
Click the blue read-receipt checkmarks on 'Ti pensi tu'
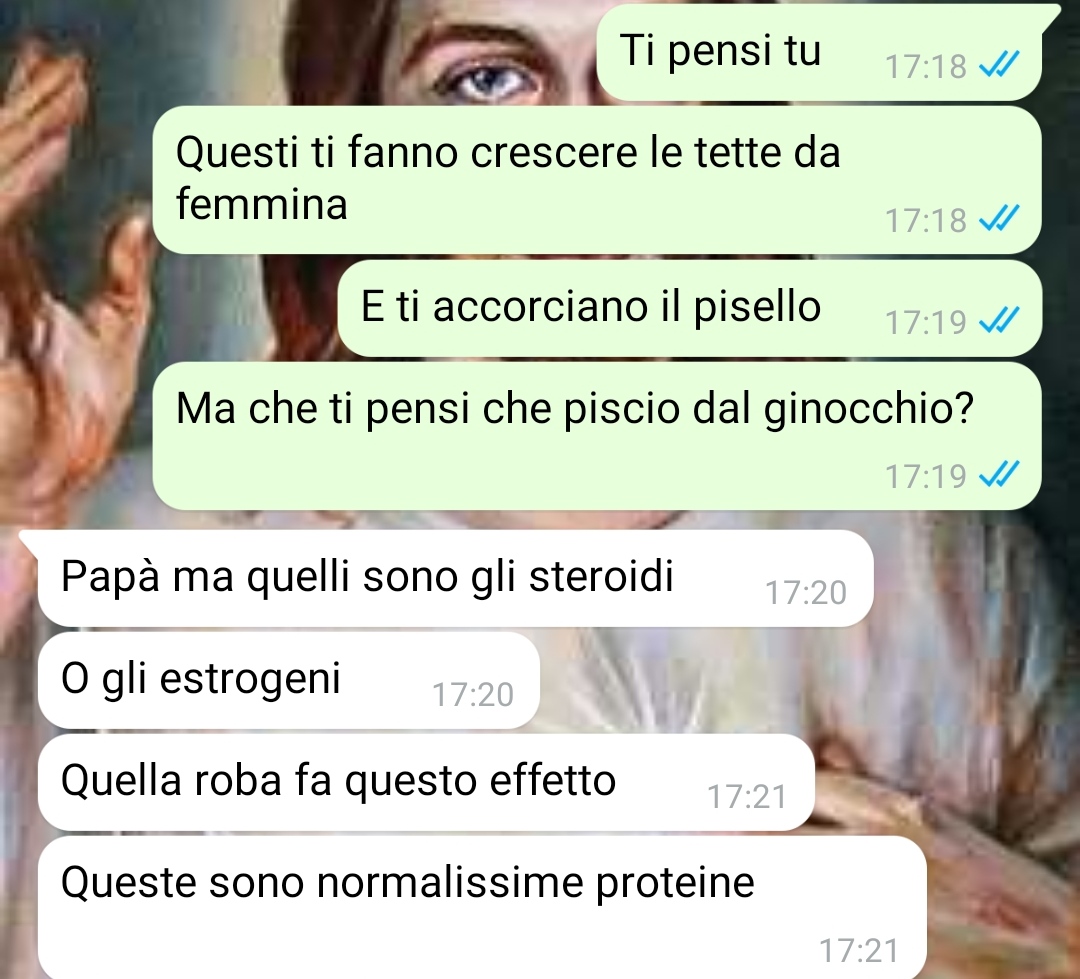999,65
